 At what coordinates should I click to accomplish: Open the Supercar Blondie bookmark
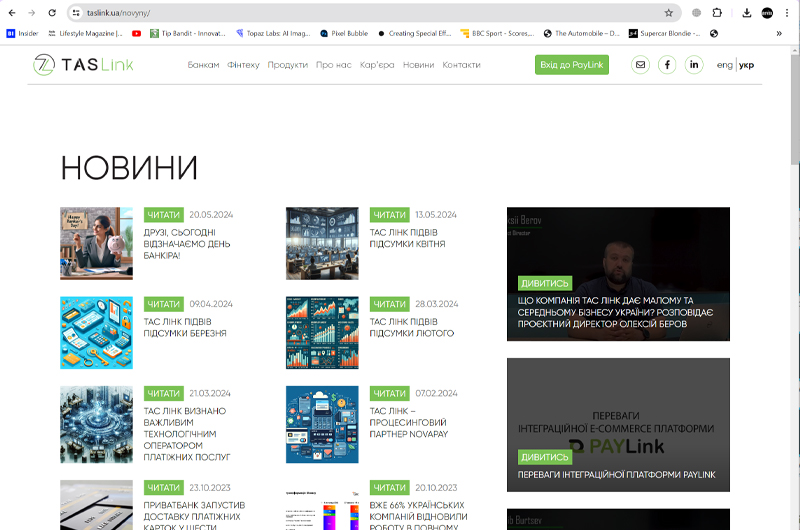tap(664, 33)
